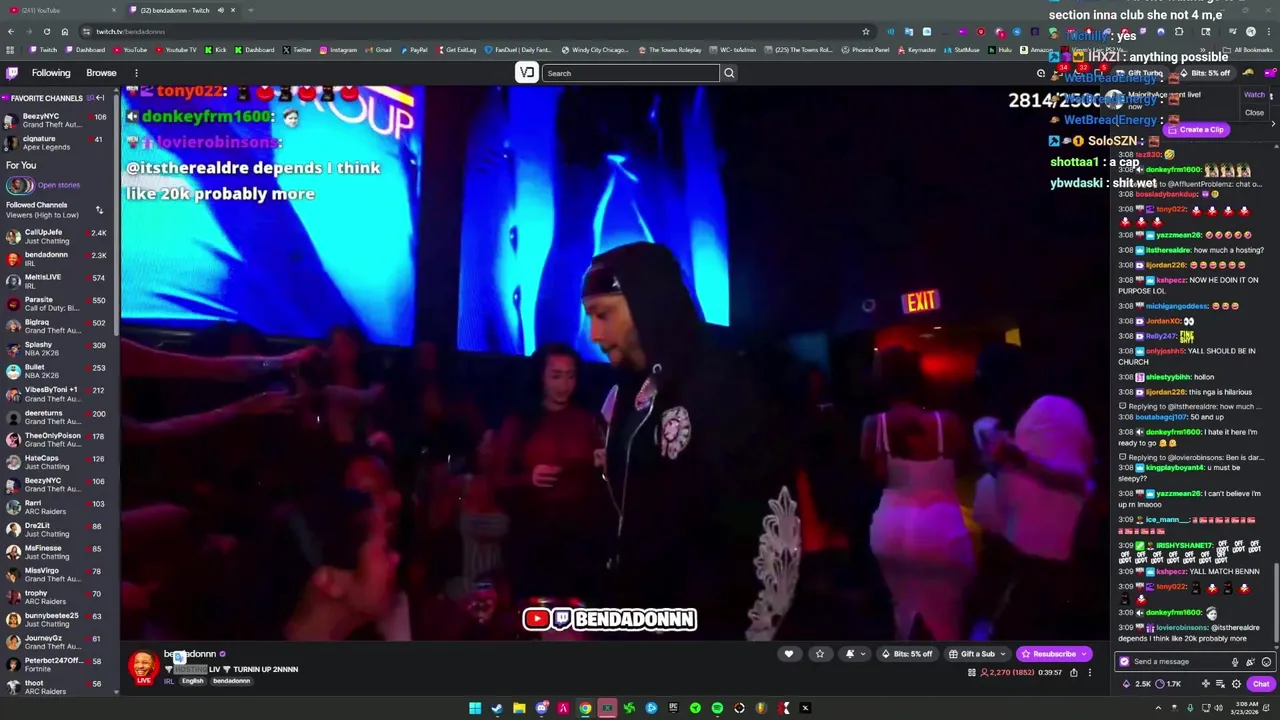Open stream options three-dot menu
Image resolution: width=1280 pixels, height=720 pixels.
[1090, 673]
